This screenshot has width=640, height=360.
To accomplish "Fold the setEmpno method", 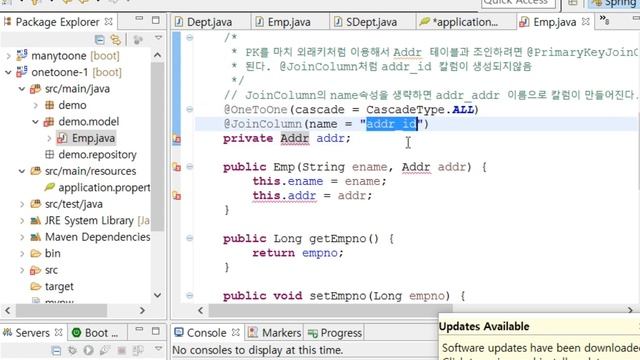I will click(x=189, y=296).
